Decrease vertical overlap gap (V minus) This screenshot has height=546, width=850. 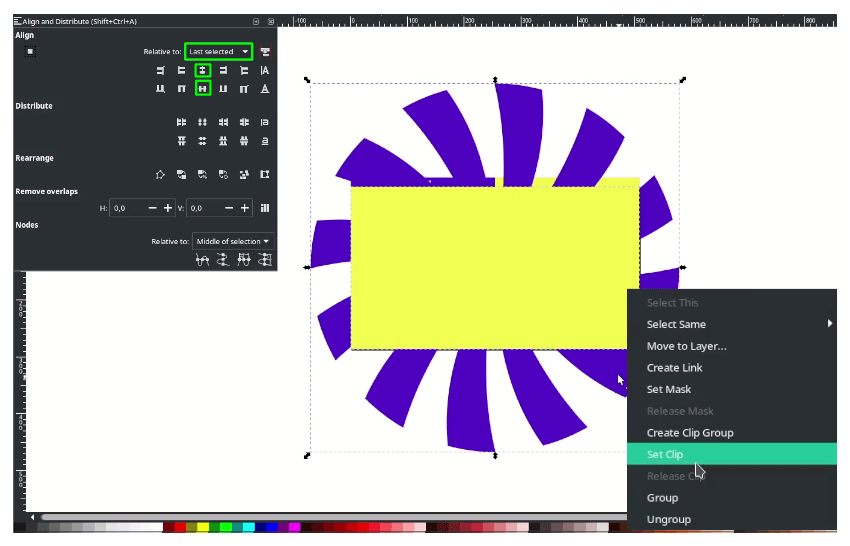[x=229, y=208]
